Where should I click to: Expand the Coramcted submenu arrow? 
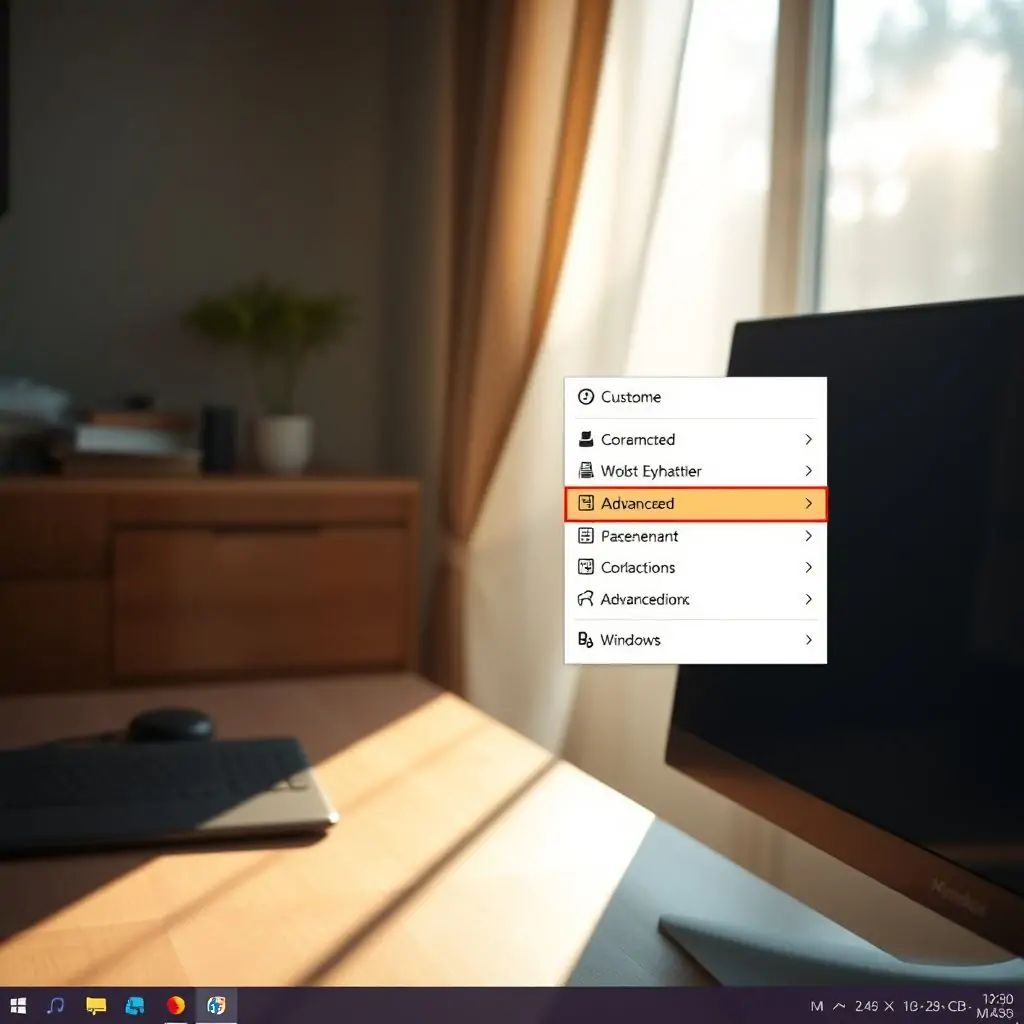(x=808, y=439)
